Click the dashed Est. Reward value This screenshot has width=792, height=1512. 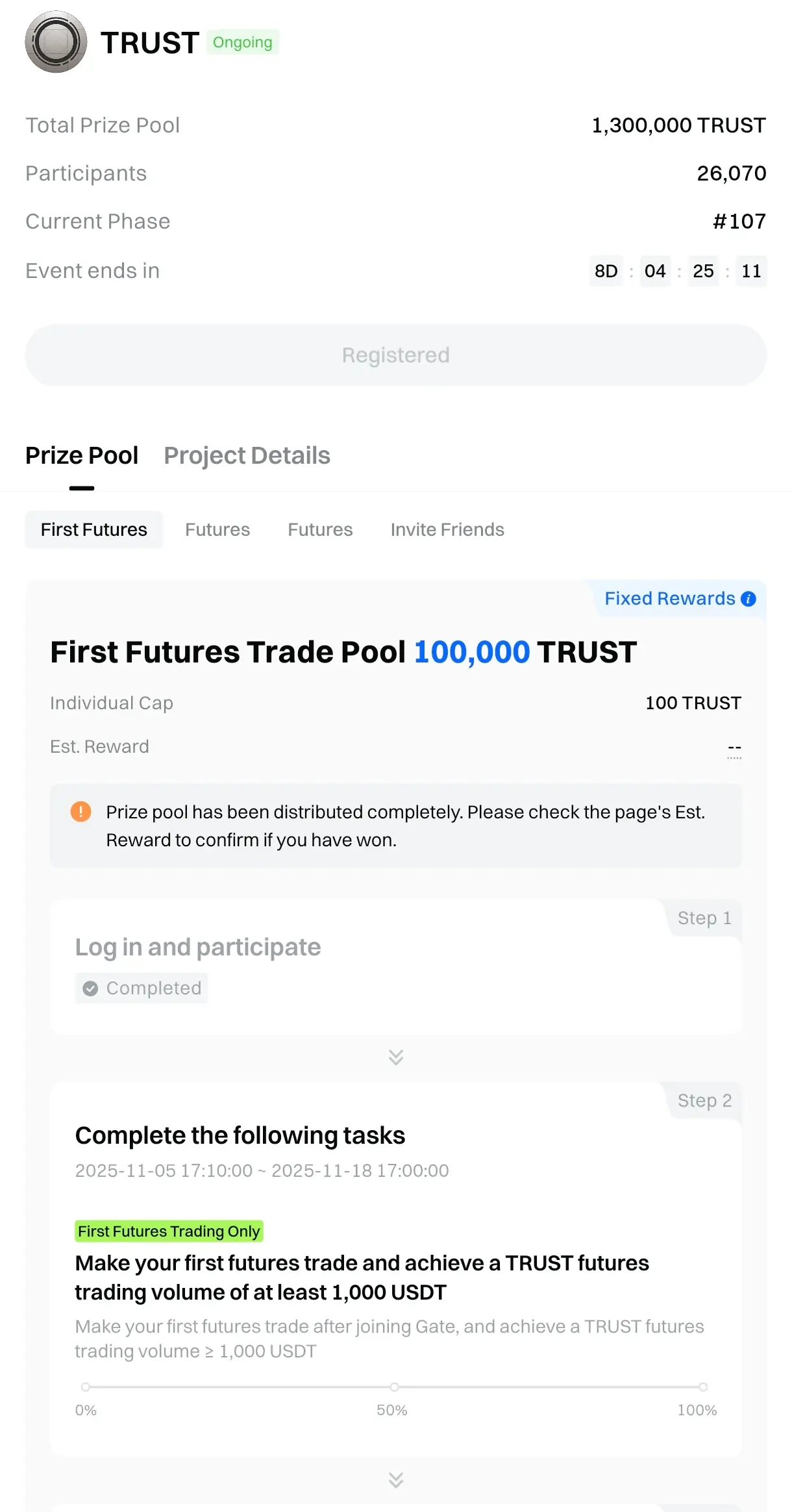pos(734,748)
